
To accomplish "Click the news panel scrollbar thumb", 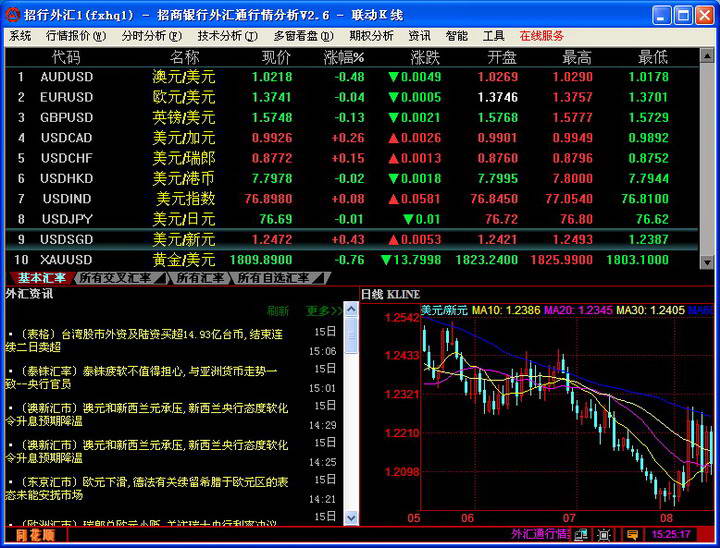I will [351, 335].
